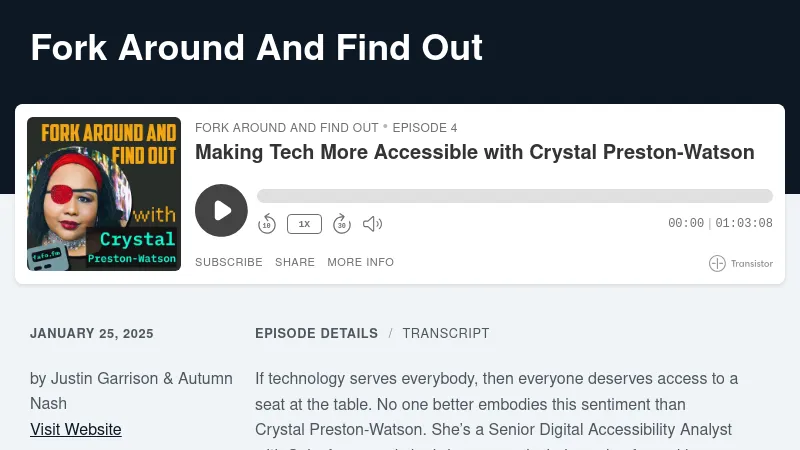This screenshot has width=800, height=450.
Task: Switch to the Episode Details tab
Action: pyautogui.click(x=316, y=333)
